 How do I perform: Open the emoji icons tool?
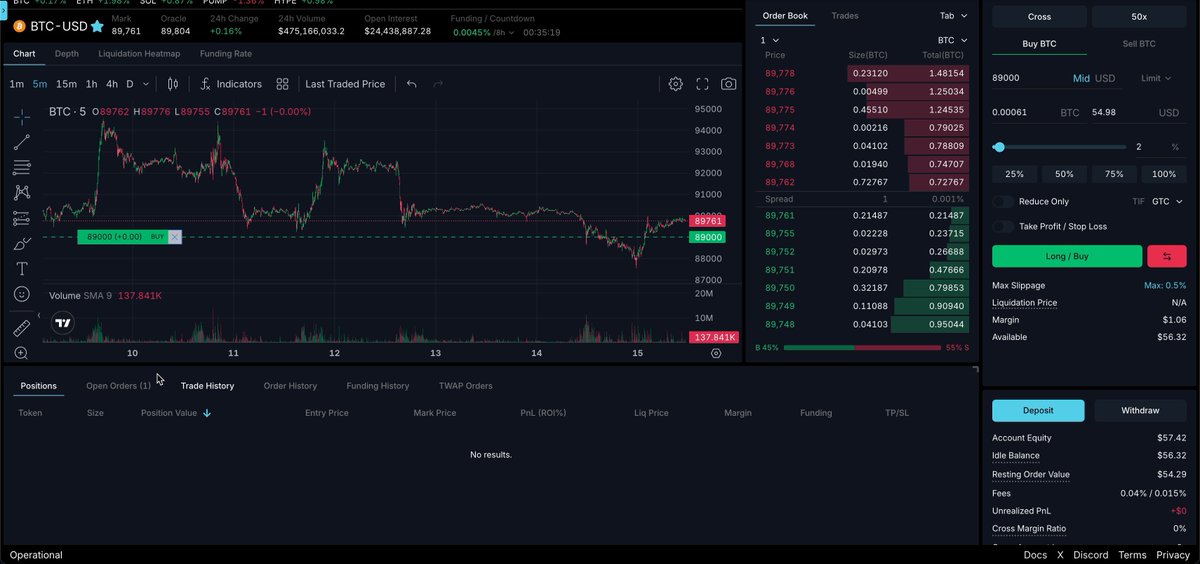[21, 294]
